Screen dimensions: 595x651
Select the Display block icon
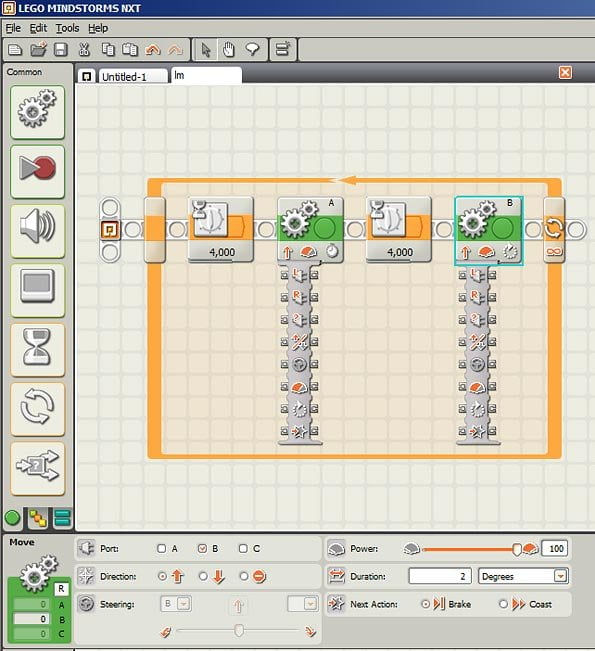tap(37, 290)
